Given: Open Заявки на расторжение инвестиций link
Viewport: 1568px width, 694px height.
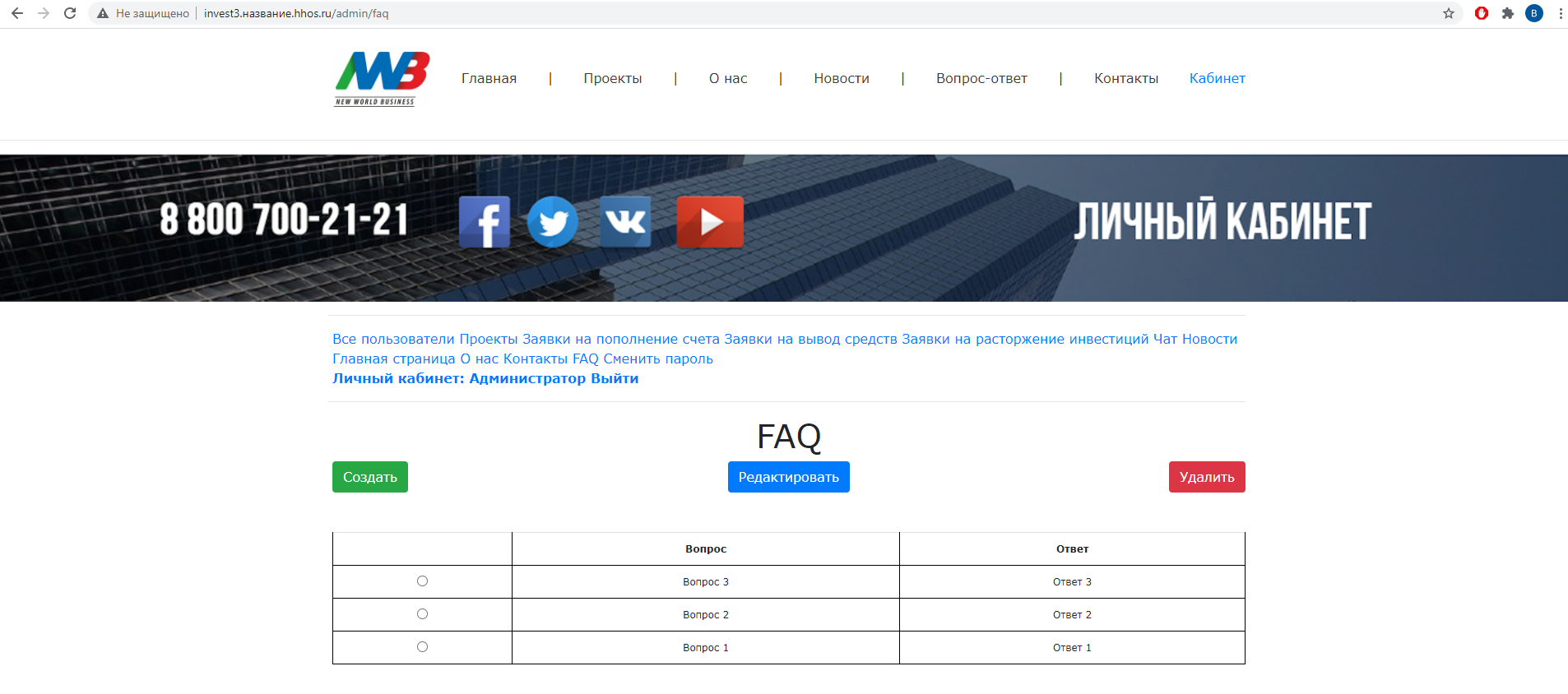Looking at the screenshot, I should (x=1025, y=339).
